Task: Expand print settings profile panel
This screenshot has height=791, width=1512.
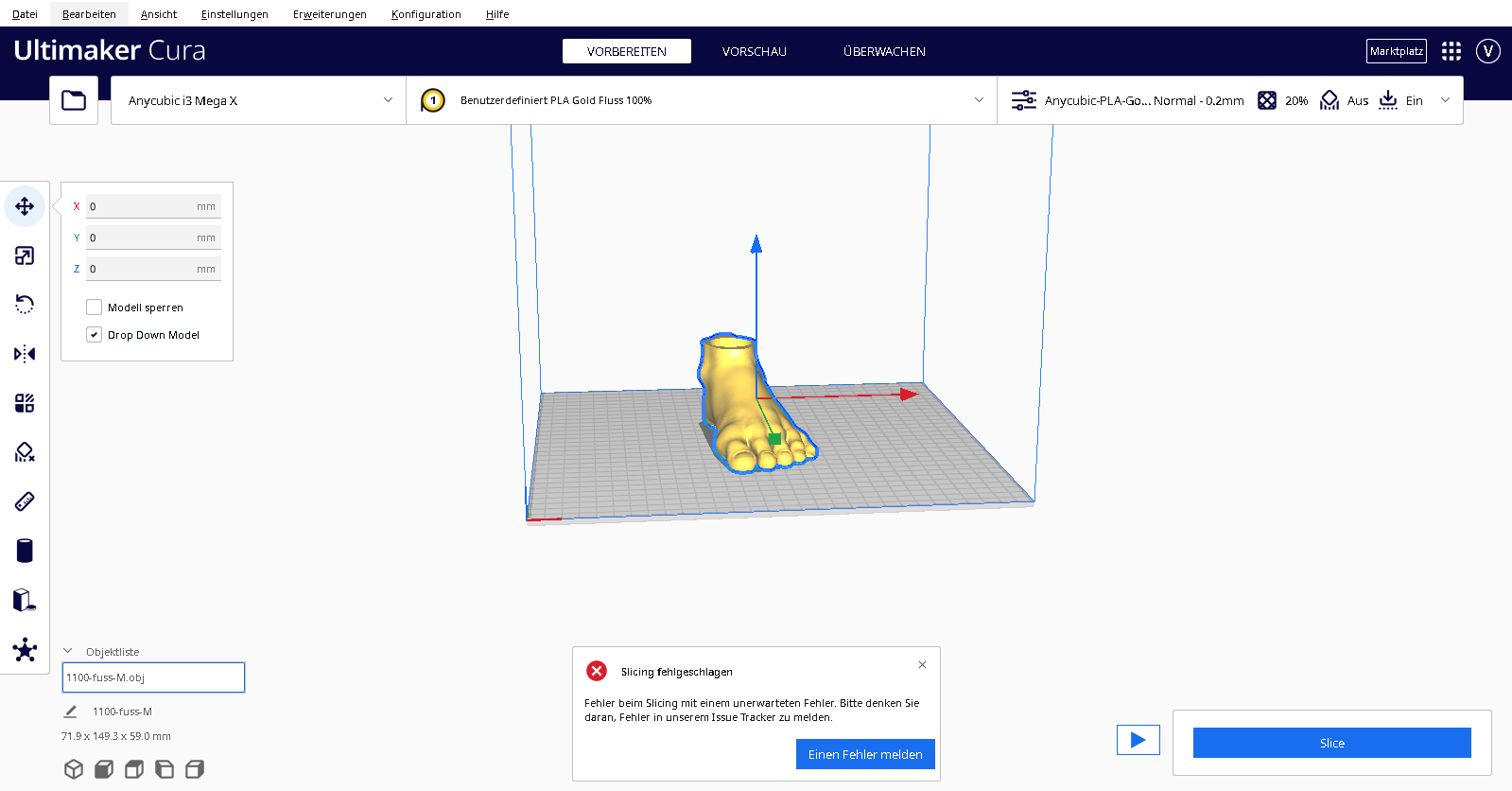Action: [x=1230, y=100]
